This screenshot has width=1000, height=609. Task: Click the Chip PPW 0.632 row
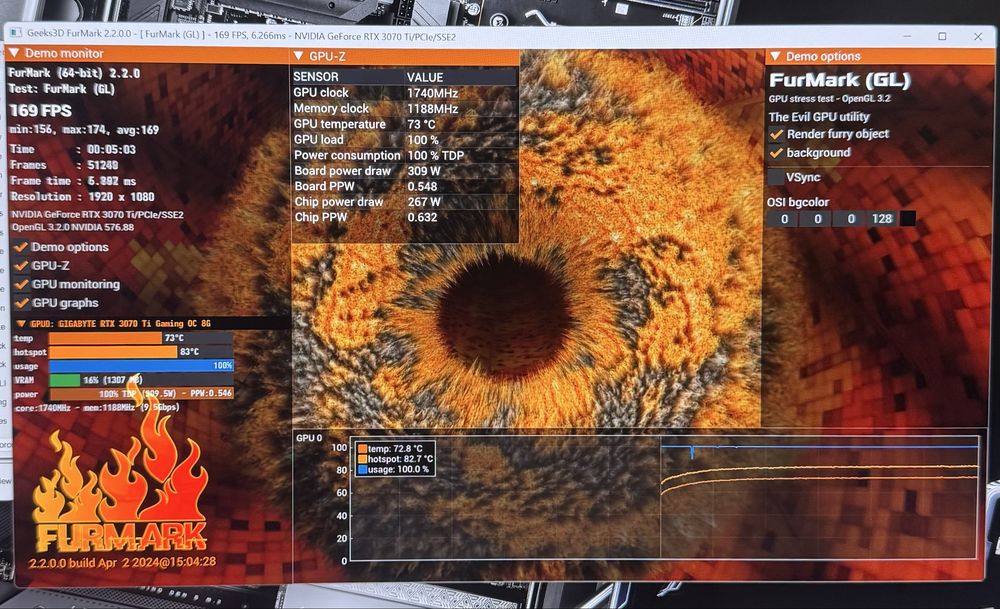click(x=404, y=217)
